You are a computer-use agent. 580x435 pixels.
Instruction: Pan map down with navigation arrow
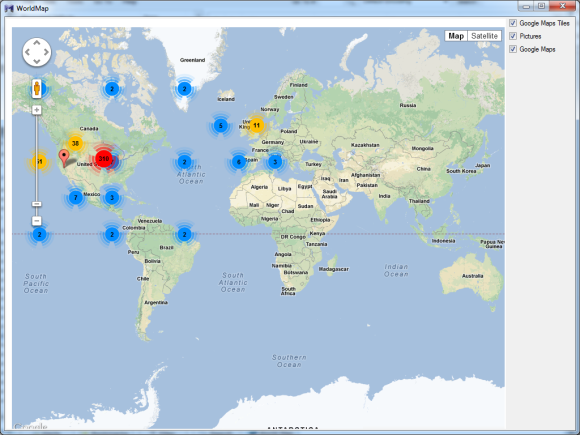point(37,61)
